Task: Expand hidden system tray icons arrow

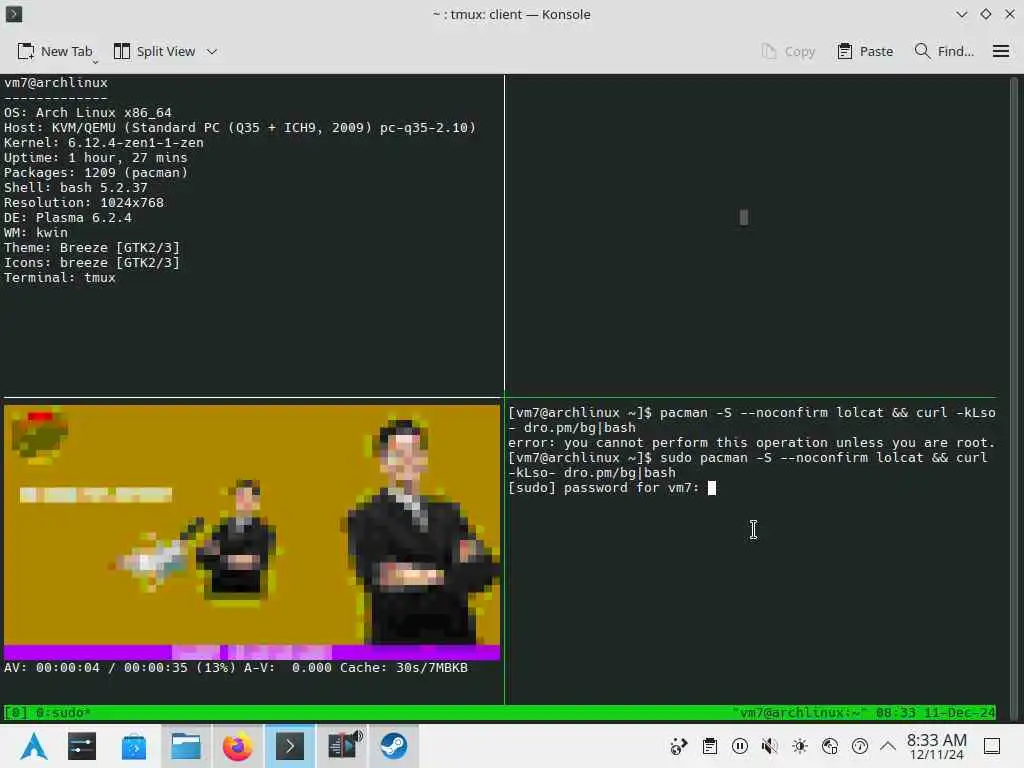Action: click(x=888, y=746)
